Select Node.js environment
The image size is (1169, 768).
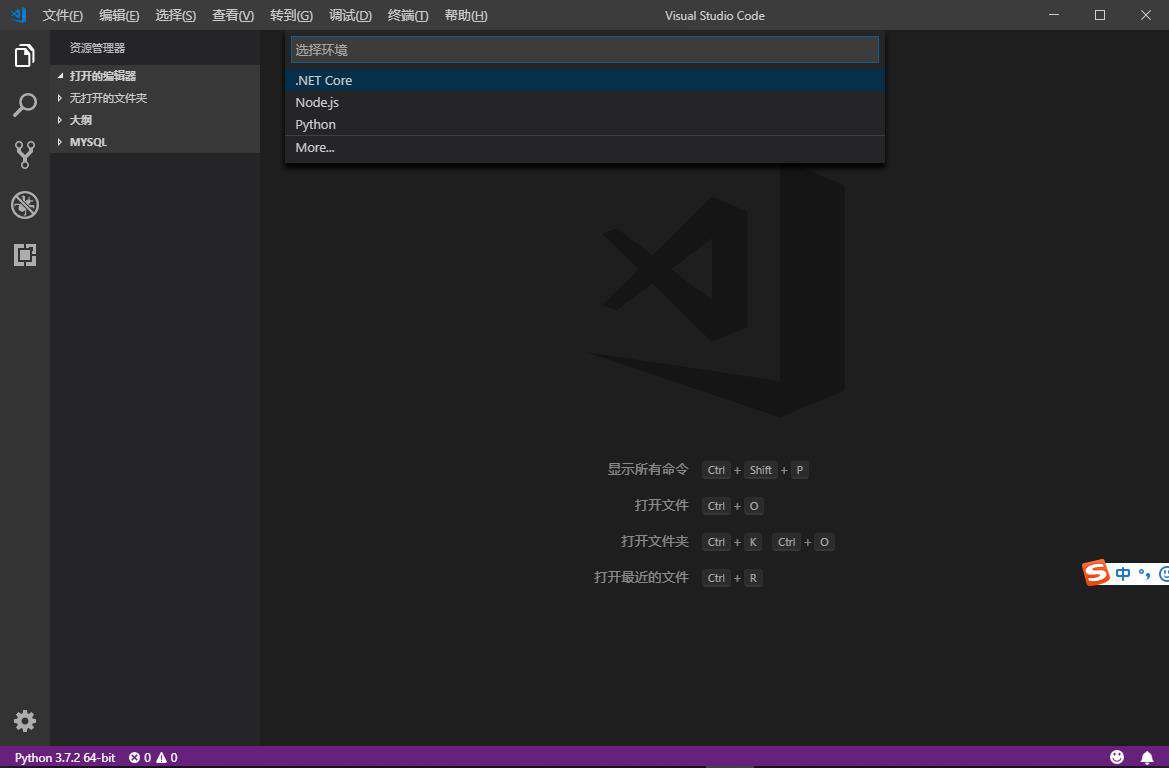click(584, 102)
